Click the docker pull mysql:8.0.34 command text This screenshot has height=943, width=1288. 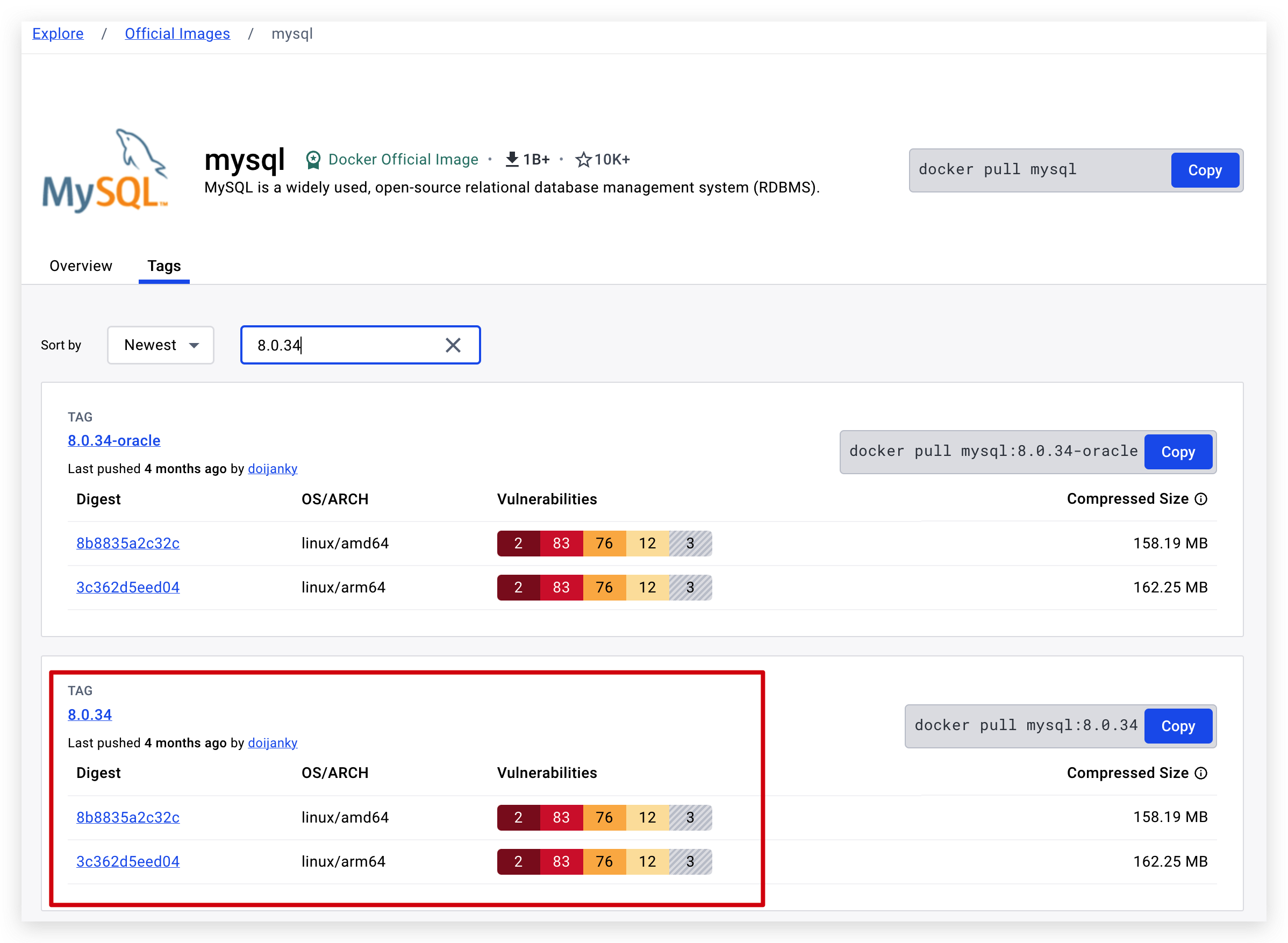(x=1026, y=725)
